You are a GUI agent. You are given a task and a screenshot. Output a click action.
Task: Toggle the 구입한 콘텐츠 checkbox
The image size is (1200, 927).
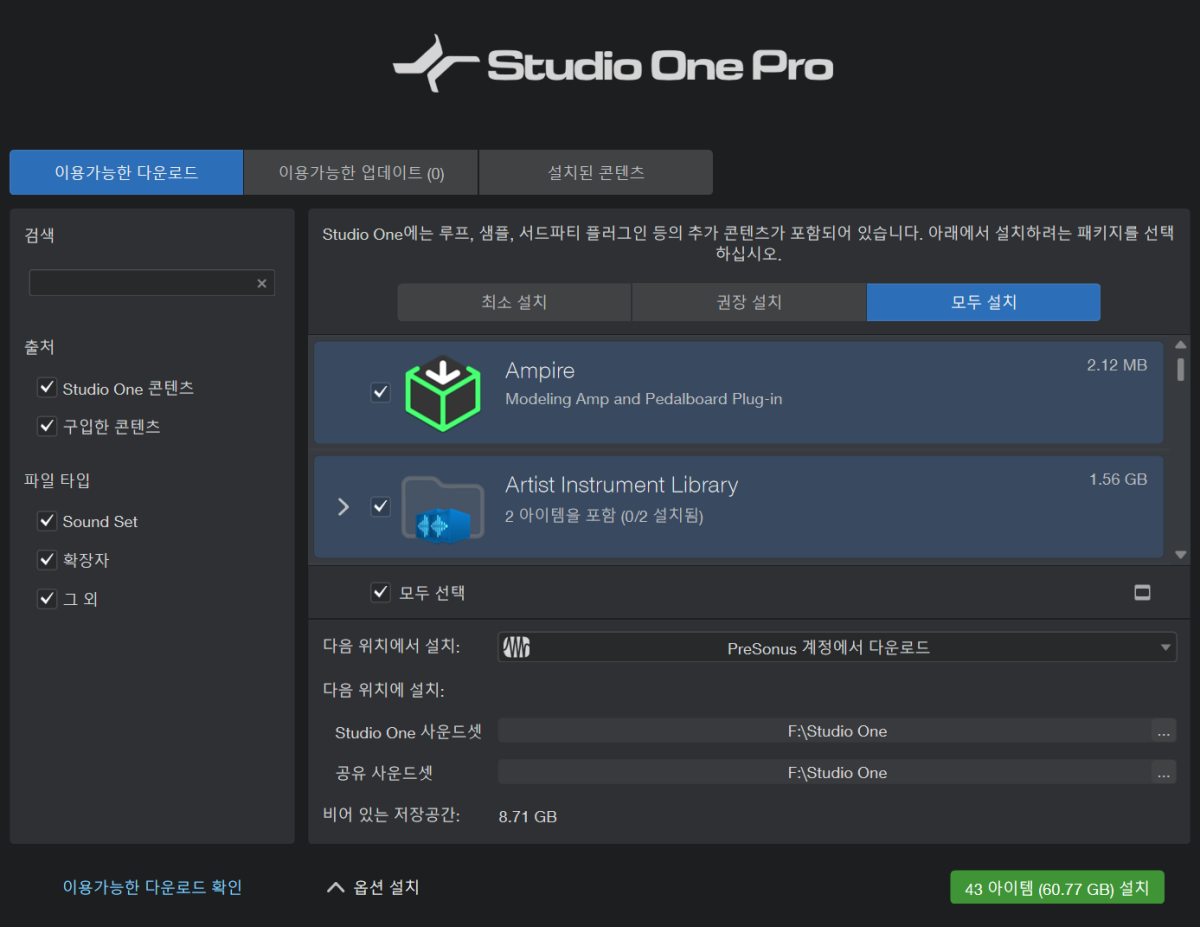point(46,426)
